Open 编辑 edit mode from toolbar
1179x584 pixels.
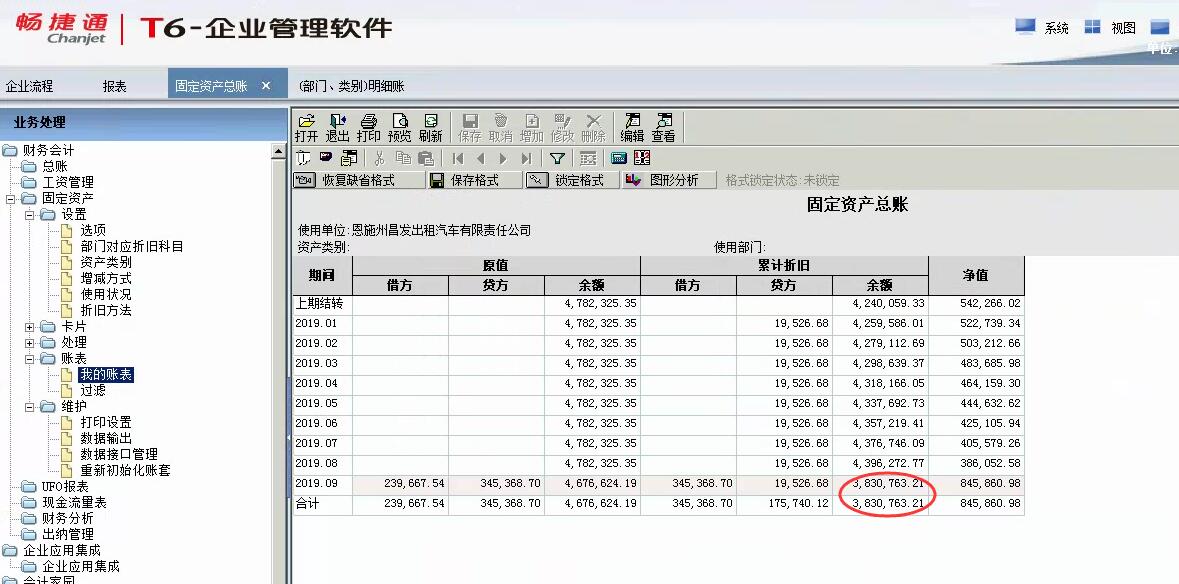click(x=632, y=128)
